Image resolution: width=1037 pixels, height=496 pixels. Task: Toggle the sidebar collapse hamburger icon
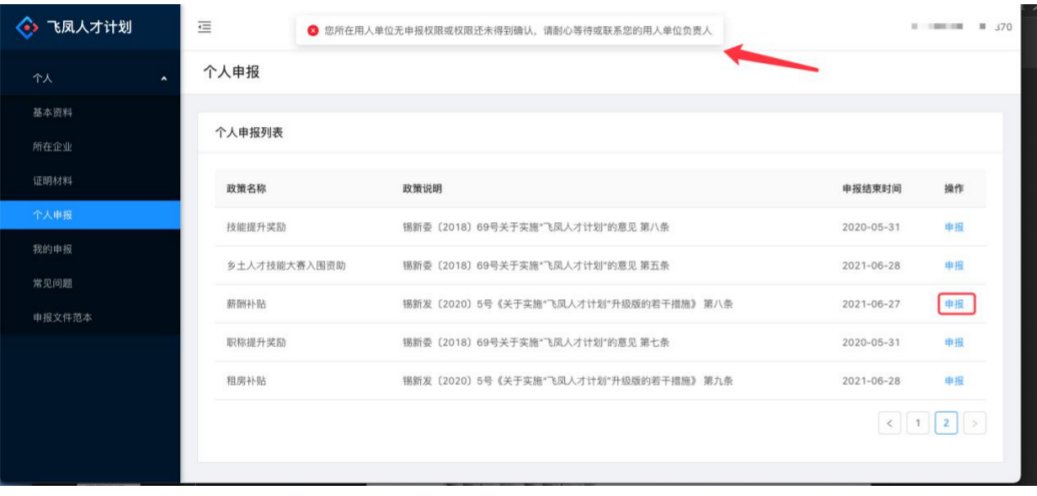point(205,27)
